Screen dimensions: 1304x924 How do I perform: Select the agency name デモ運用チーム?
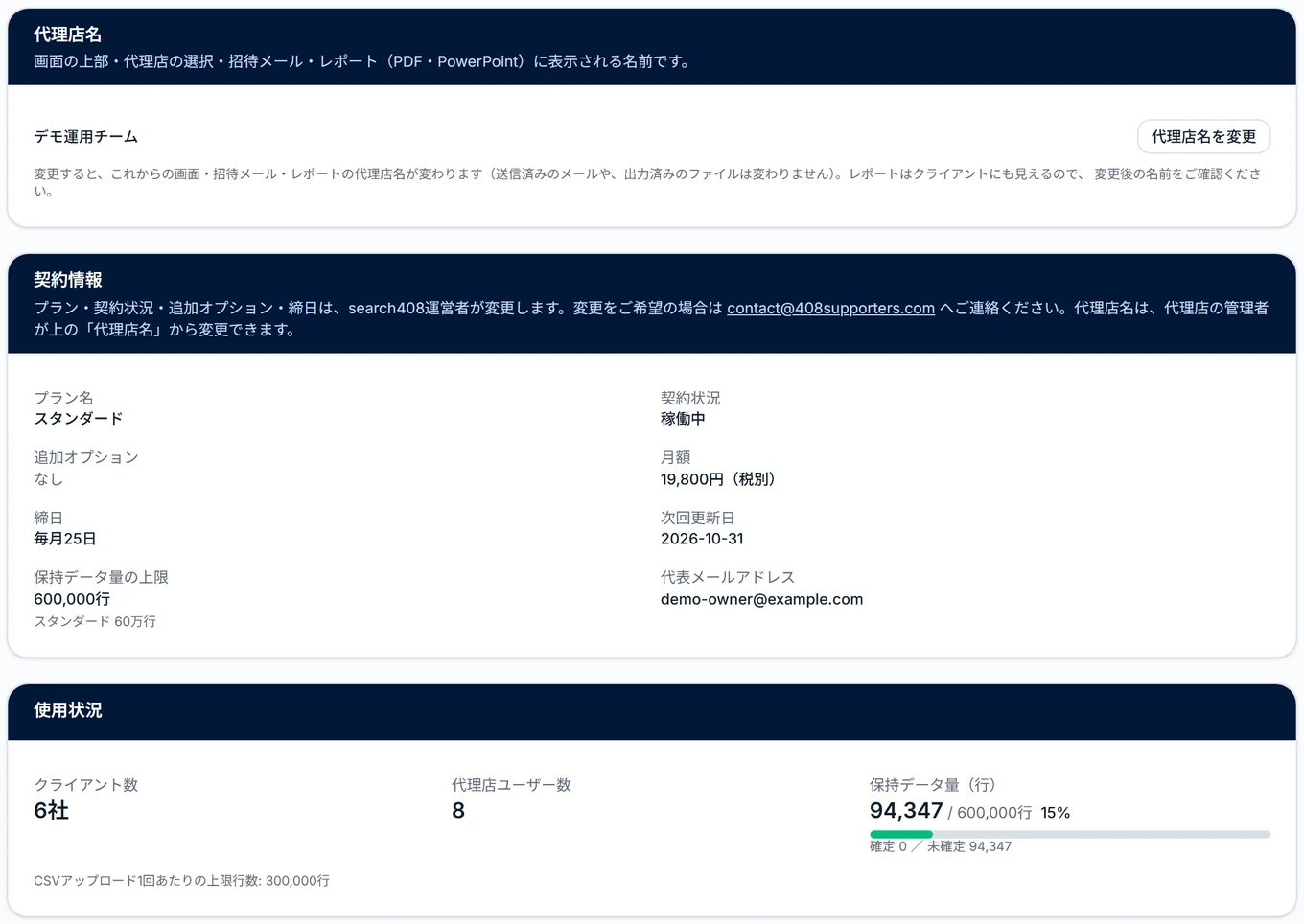pyautogui.click(x=86, y=137)
